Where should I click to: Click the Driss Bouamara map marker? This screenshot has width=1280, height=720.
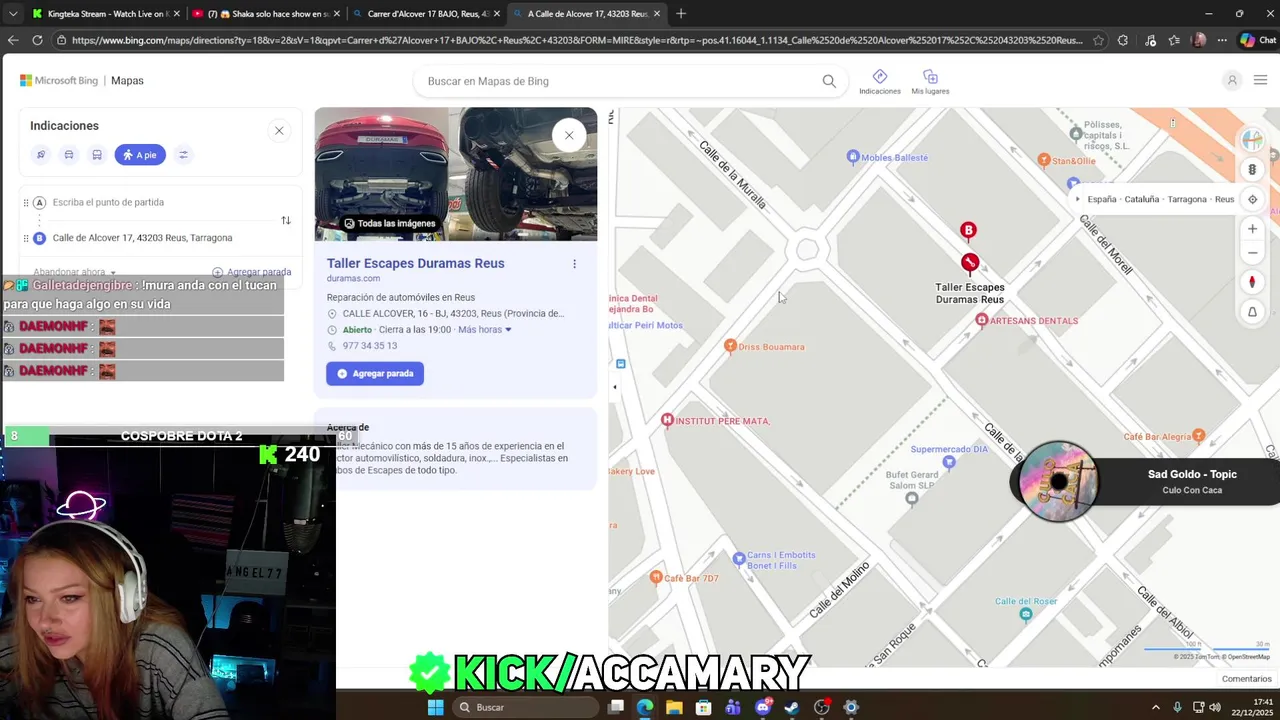(730, 346)
